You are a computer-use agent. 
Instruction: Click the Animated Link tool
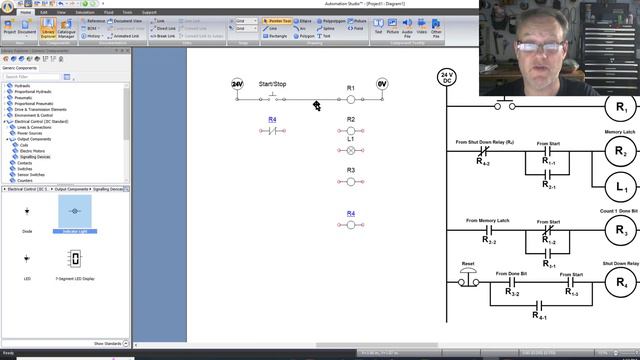click(123, 36)
